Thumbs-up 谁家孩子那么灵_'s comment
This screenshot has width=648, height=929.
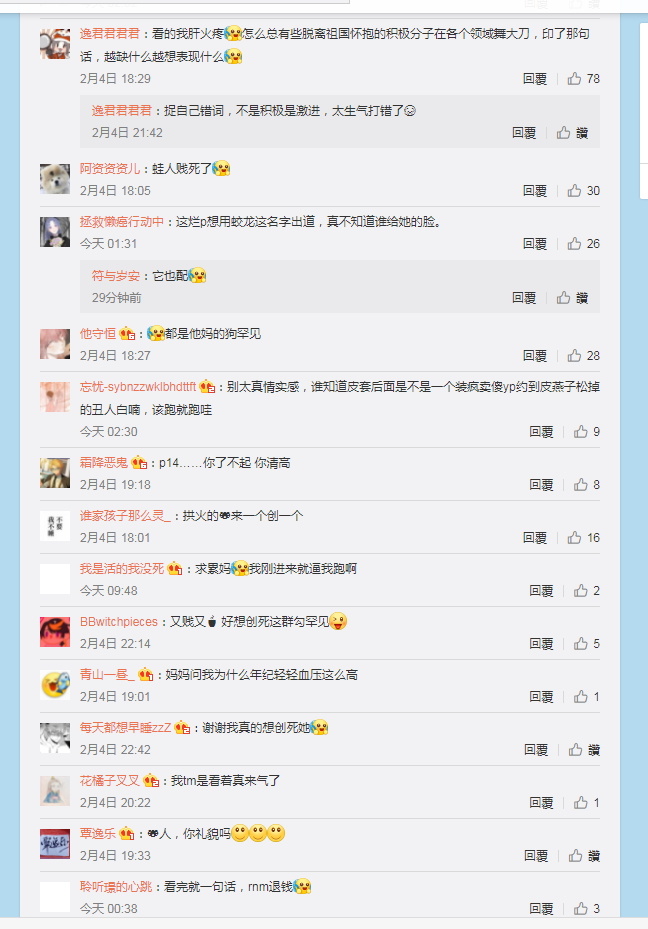click(574, 537)
